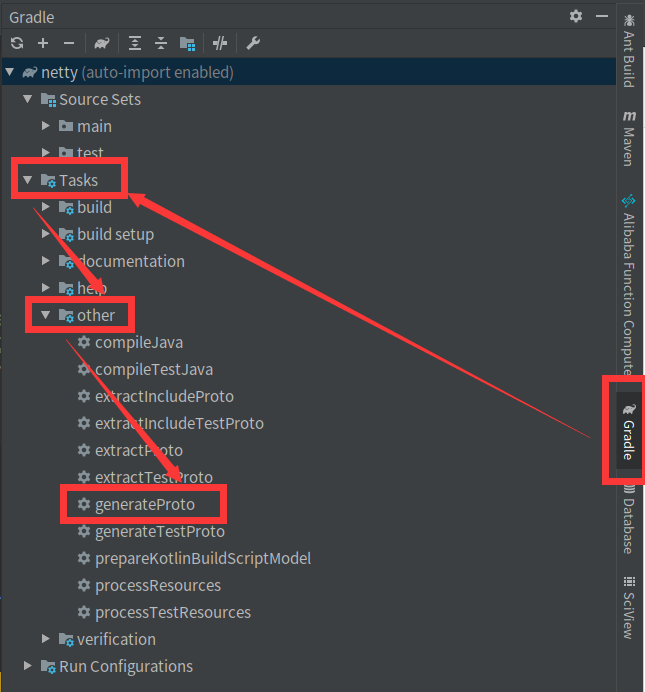Collapse the Source Sets node
645x692 pixels.
(28, 99)
